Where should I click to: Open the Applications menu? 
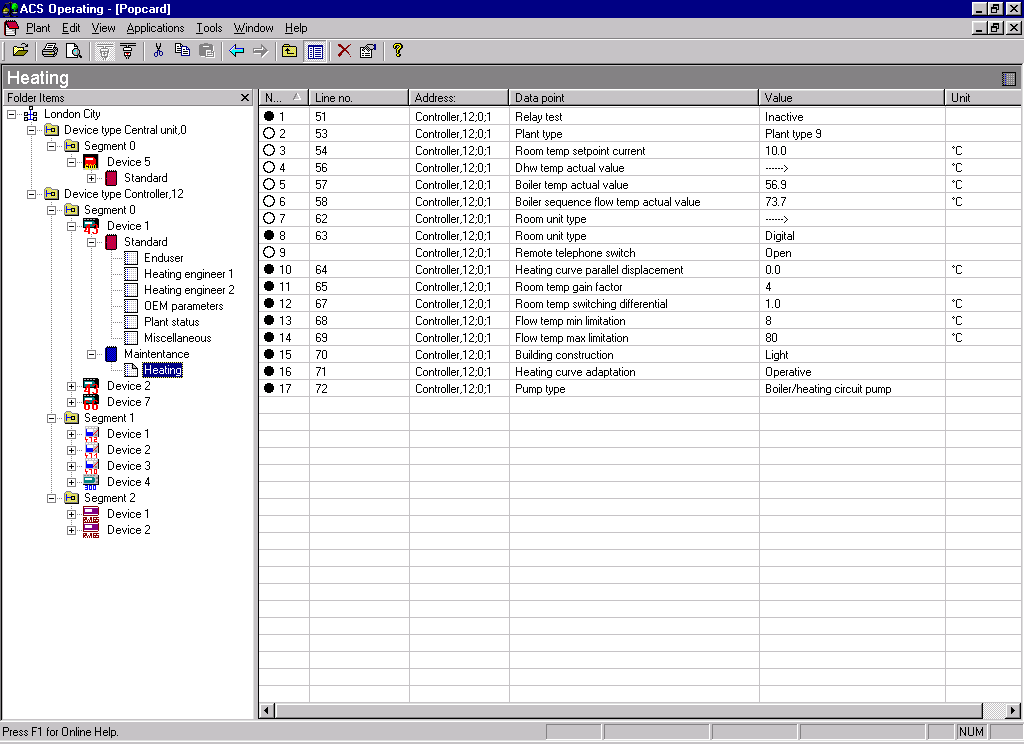[x=155, y=28]
